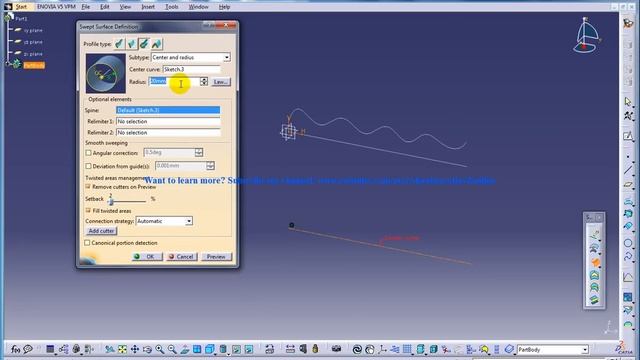Enable Deviation from guide(s) checkbox
640x360 pixels.
[88, 166]
